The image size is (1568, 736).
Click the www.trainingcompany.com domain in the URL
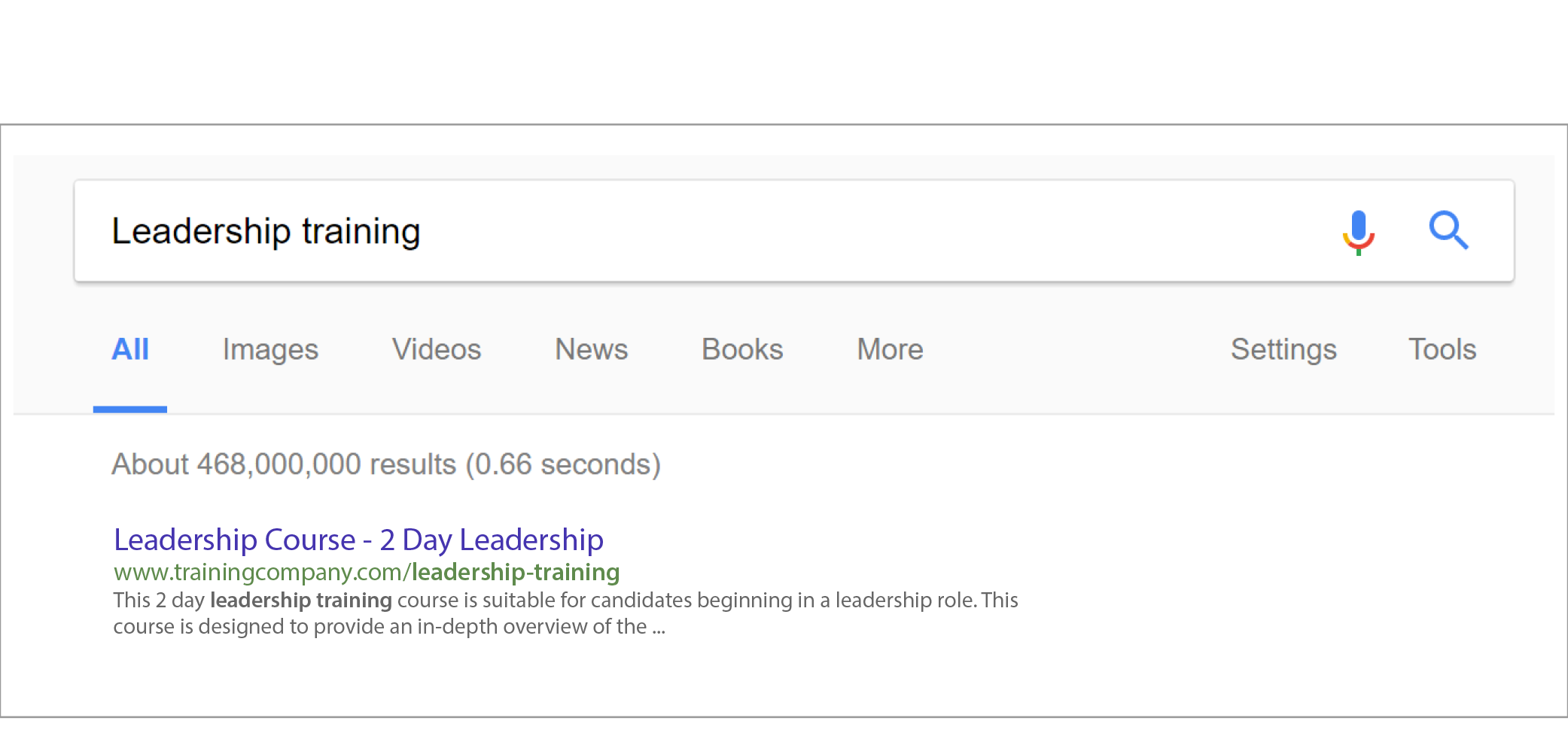point(259,572)
